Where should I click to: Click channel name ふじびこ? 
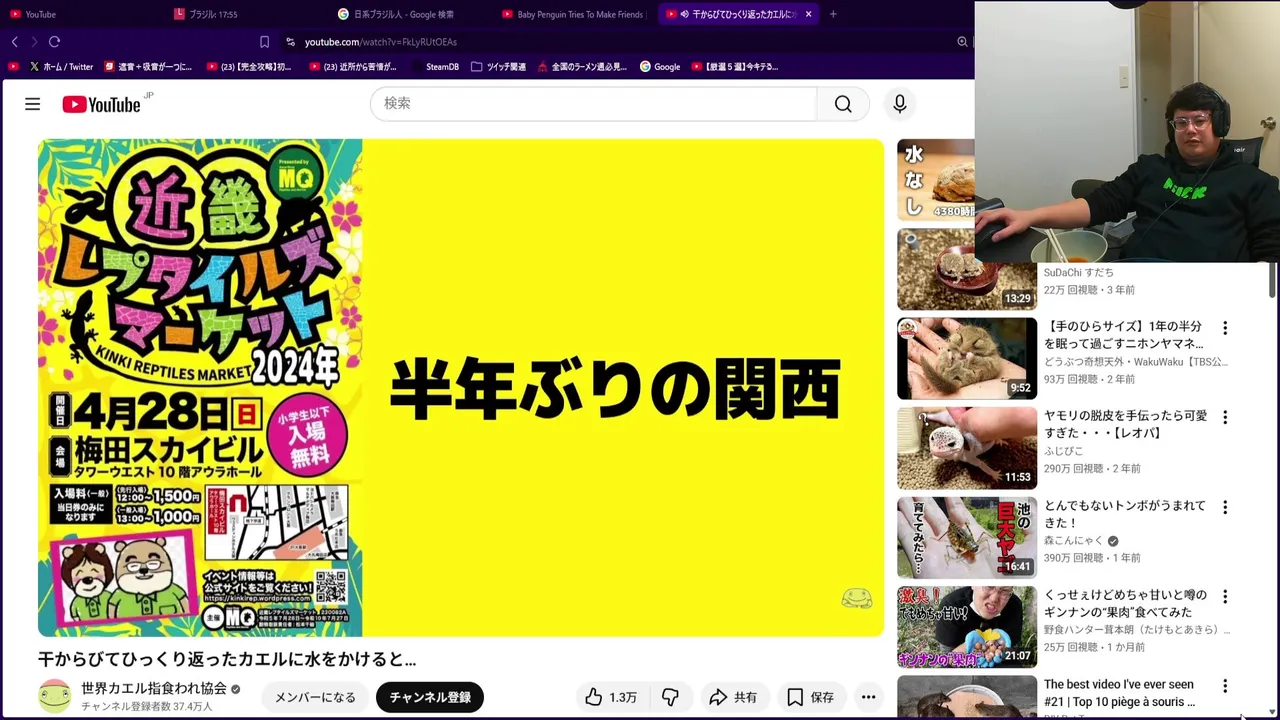(x=1063, y=451)
